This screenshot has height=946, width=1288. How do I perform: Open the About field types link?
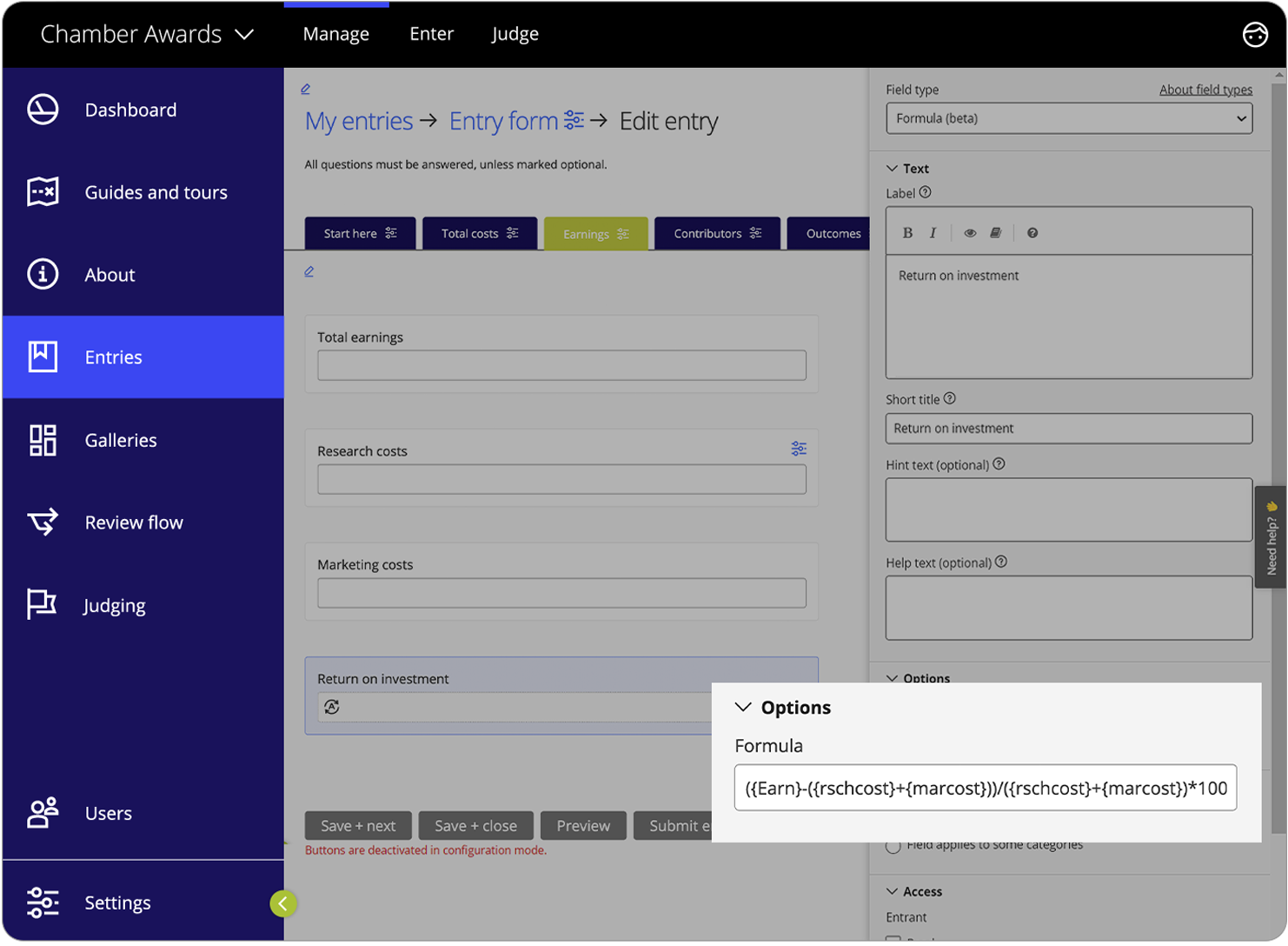(1205, 89)
